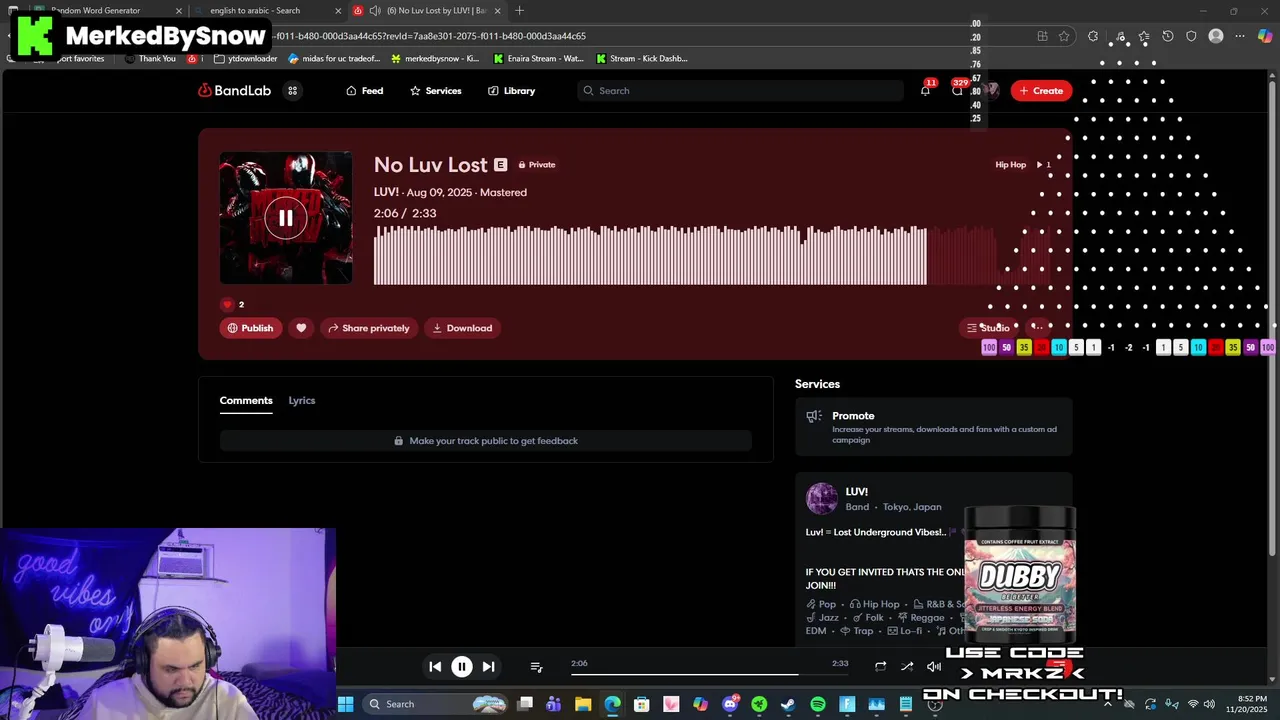Image resolution: width=1280 pixels, height=720 pixels.
Task: Open the notifications bell
Action: click(x=925, y=90)
